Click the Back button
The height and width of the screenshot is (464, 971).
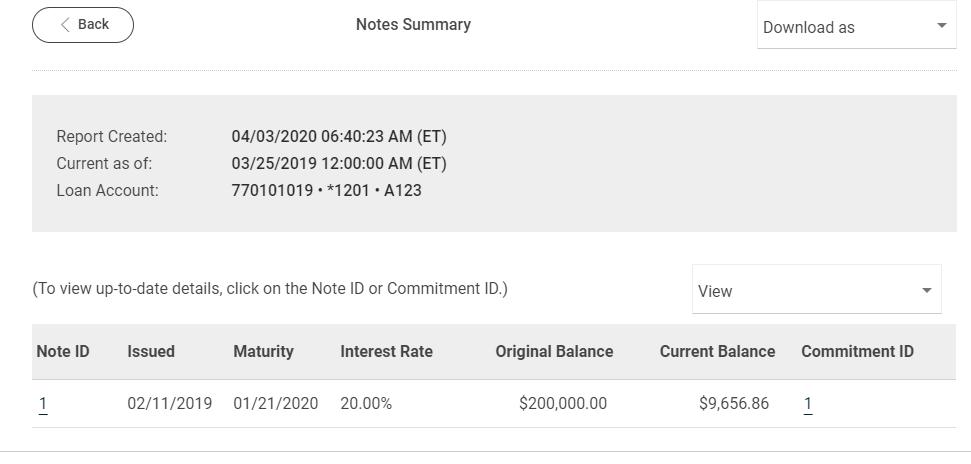pyautogui.click(x=83, y=25)
